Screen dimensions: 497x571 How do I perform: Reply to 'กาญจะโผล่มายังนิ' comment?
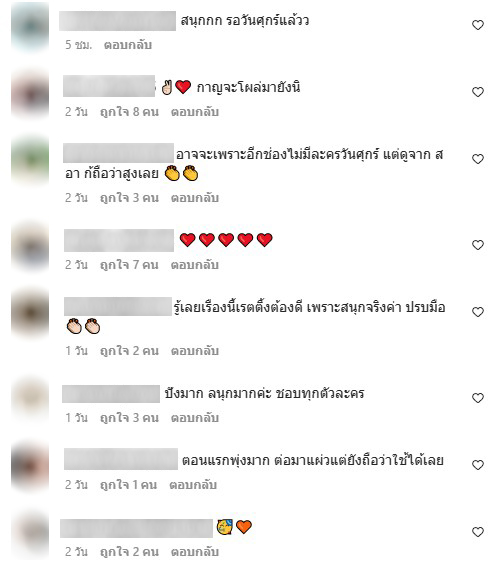195,112
